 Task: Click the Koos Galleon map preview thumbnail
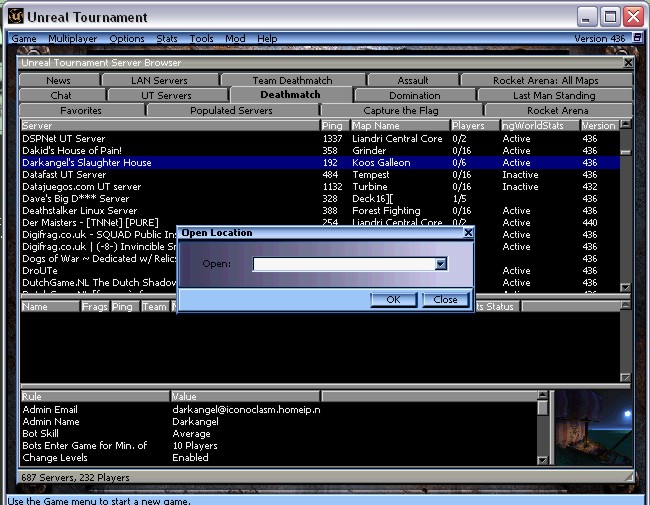click(x=594, y=428)
